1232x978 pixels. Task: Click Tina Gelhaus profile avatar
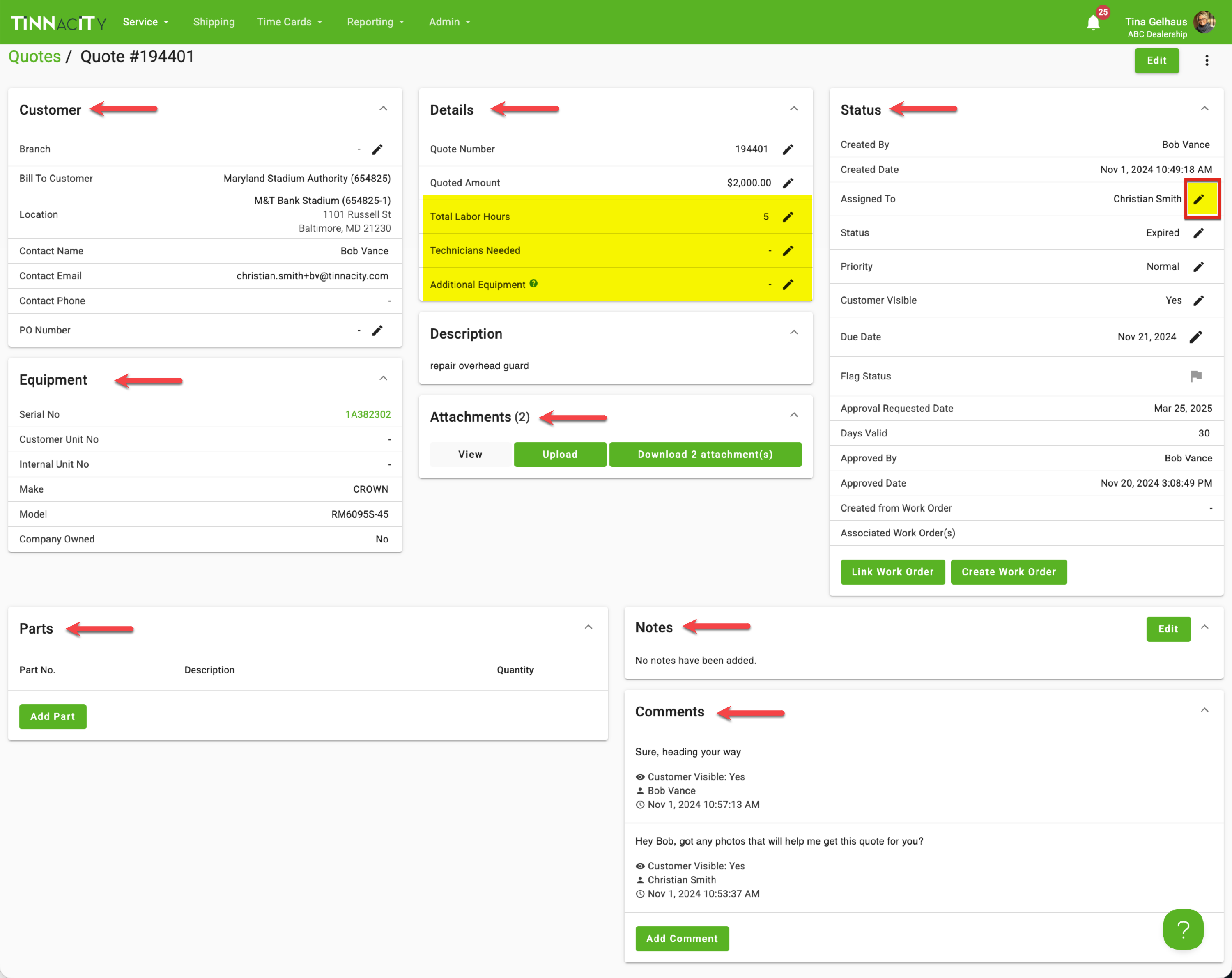pos(1204,23)
